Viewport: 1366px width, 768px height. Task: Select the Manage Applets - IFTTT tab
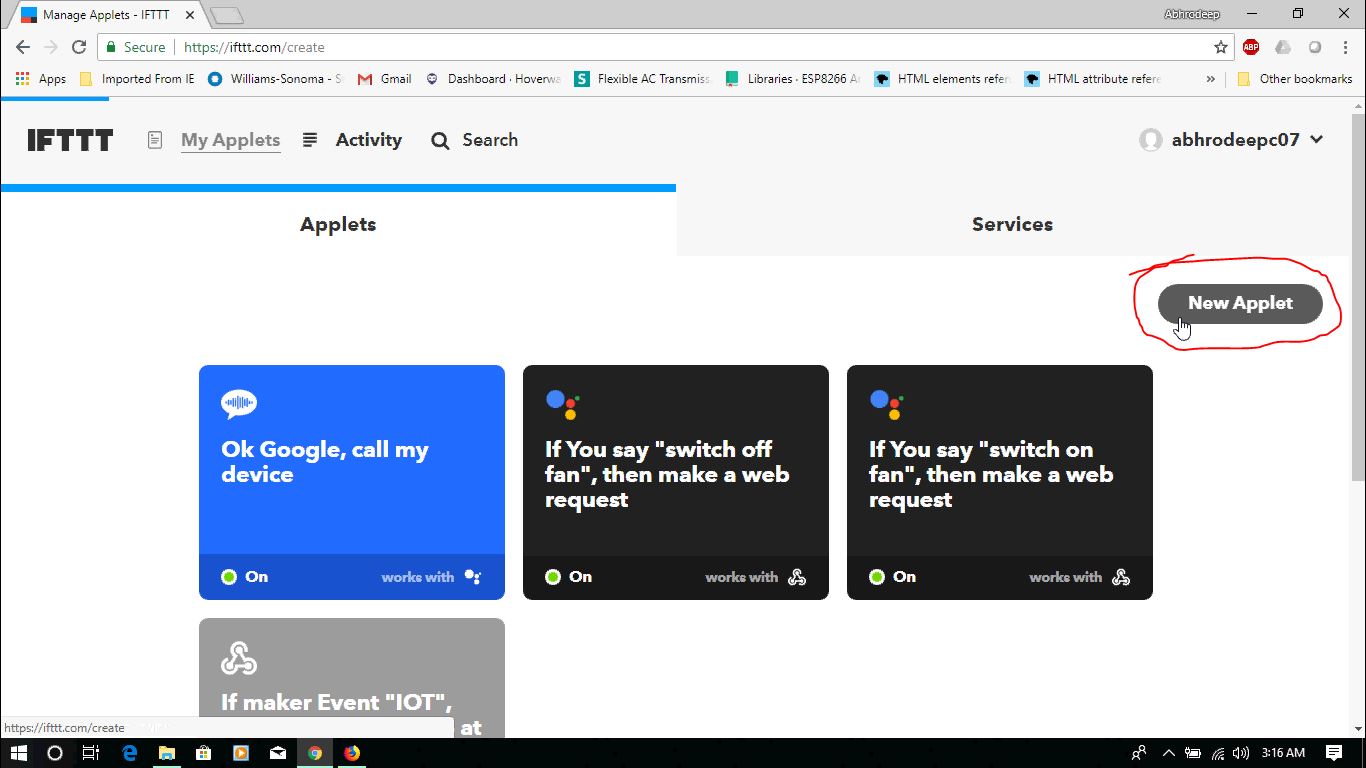(x=105, y=15)
